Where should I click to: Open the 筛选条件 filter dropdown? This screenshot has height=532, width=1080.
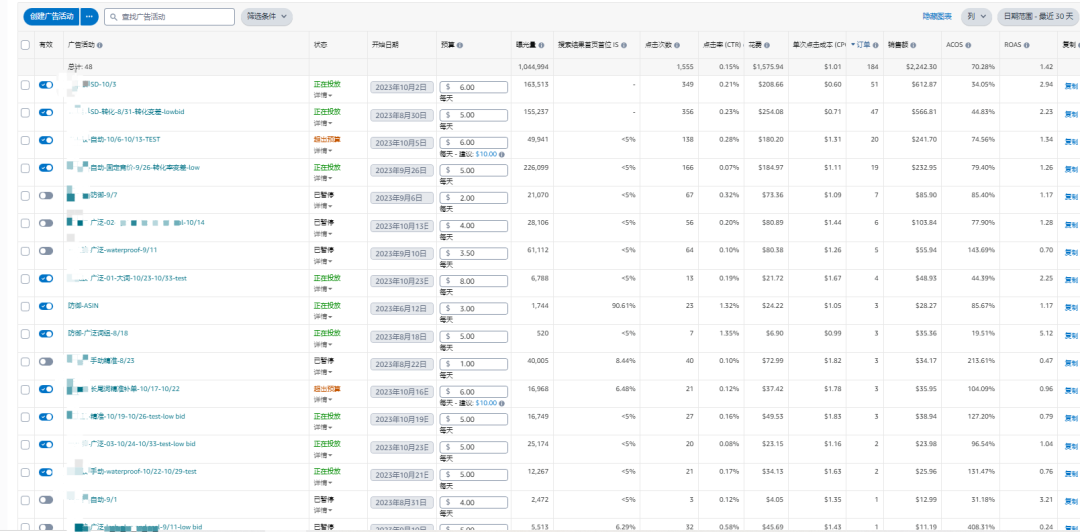click(x=267, y=17)
